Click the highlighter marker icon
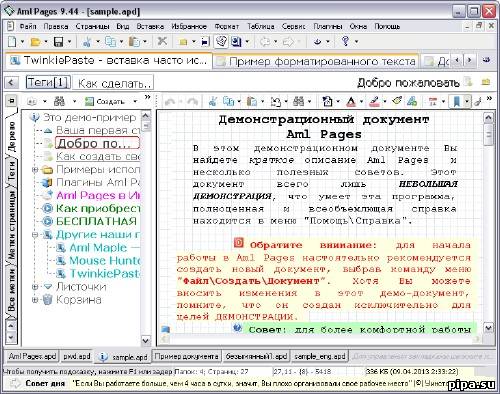The height and width of the screenshot is (394, 500). [375, 101]
